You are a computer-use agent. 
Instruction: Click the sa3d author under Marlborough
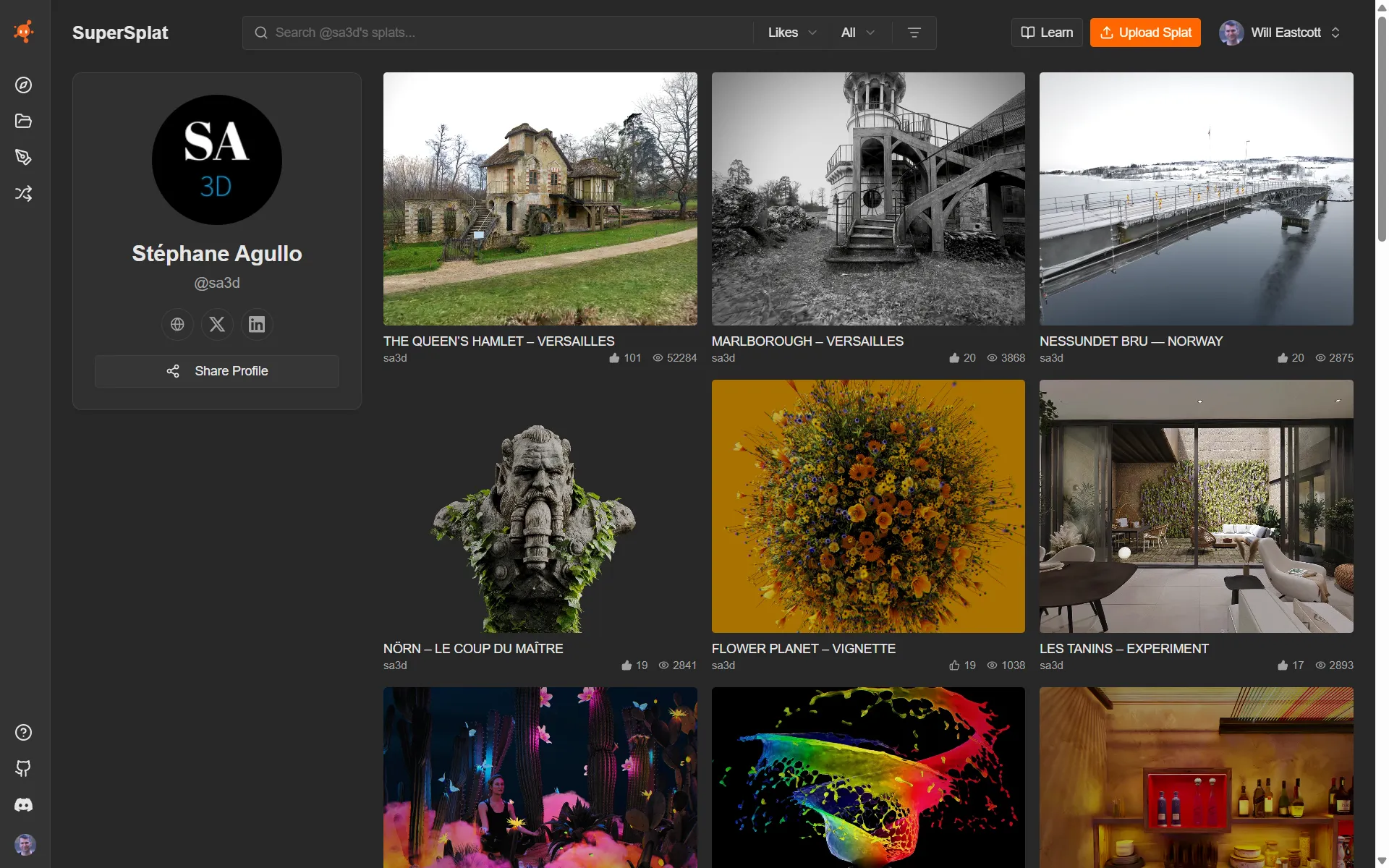pyautogui.click(x=723, y=358)
